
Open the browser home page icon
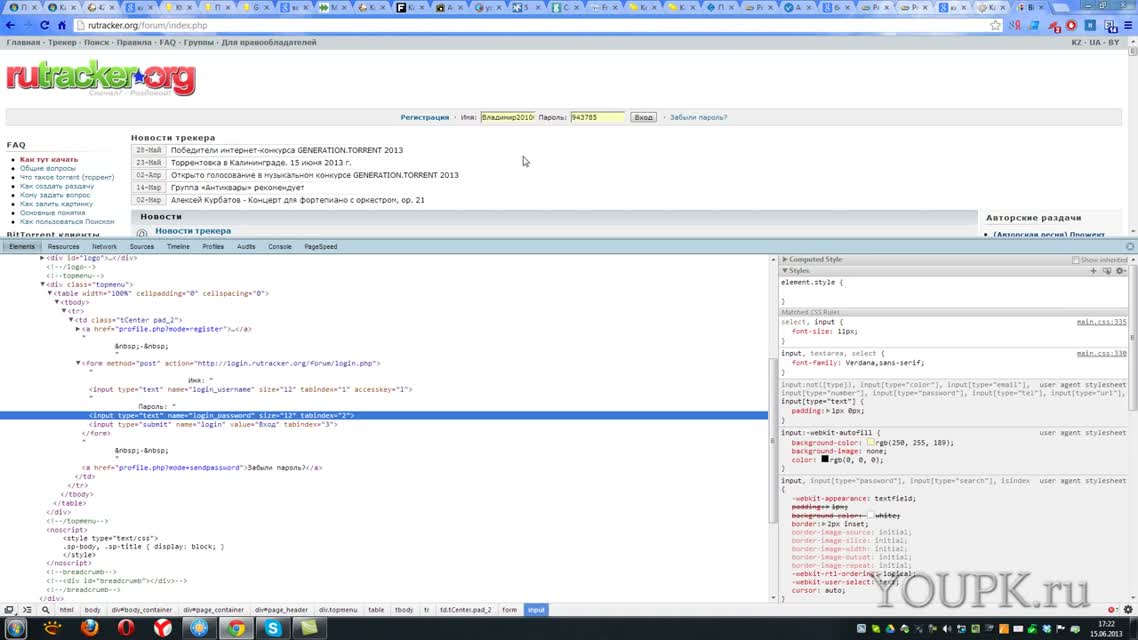[62, 25]
